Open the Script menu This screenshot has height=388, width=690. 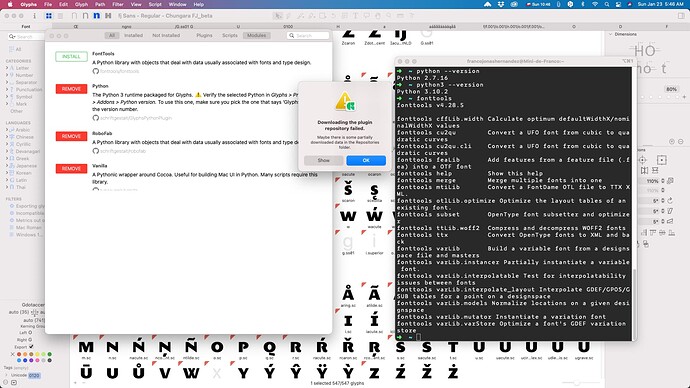155,4
